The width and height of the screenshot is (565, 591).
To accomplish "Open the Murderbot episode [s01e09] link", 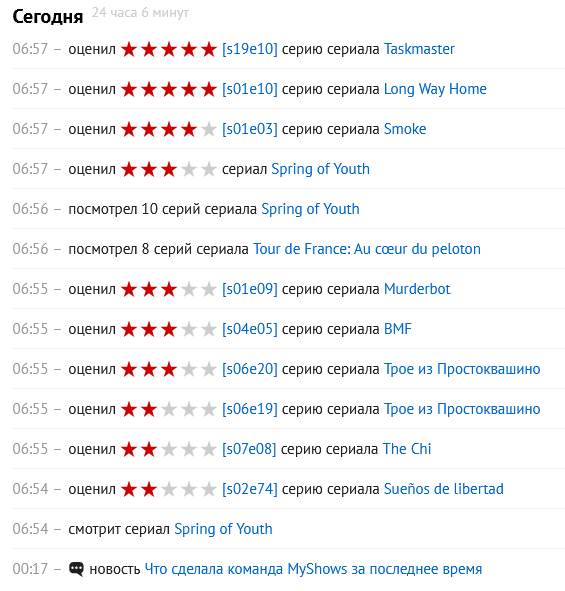I will click(250, 289).
